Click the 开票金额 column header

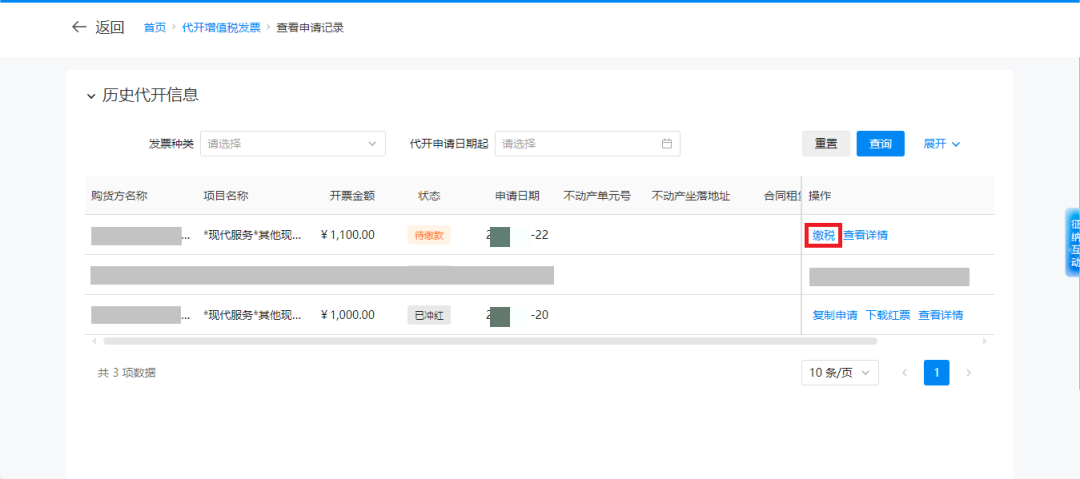(x=352, y=196)
